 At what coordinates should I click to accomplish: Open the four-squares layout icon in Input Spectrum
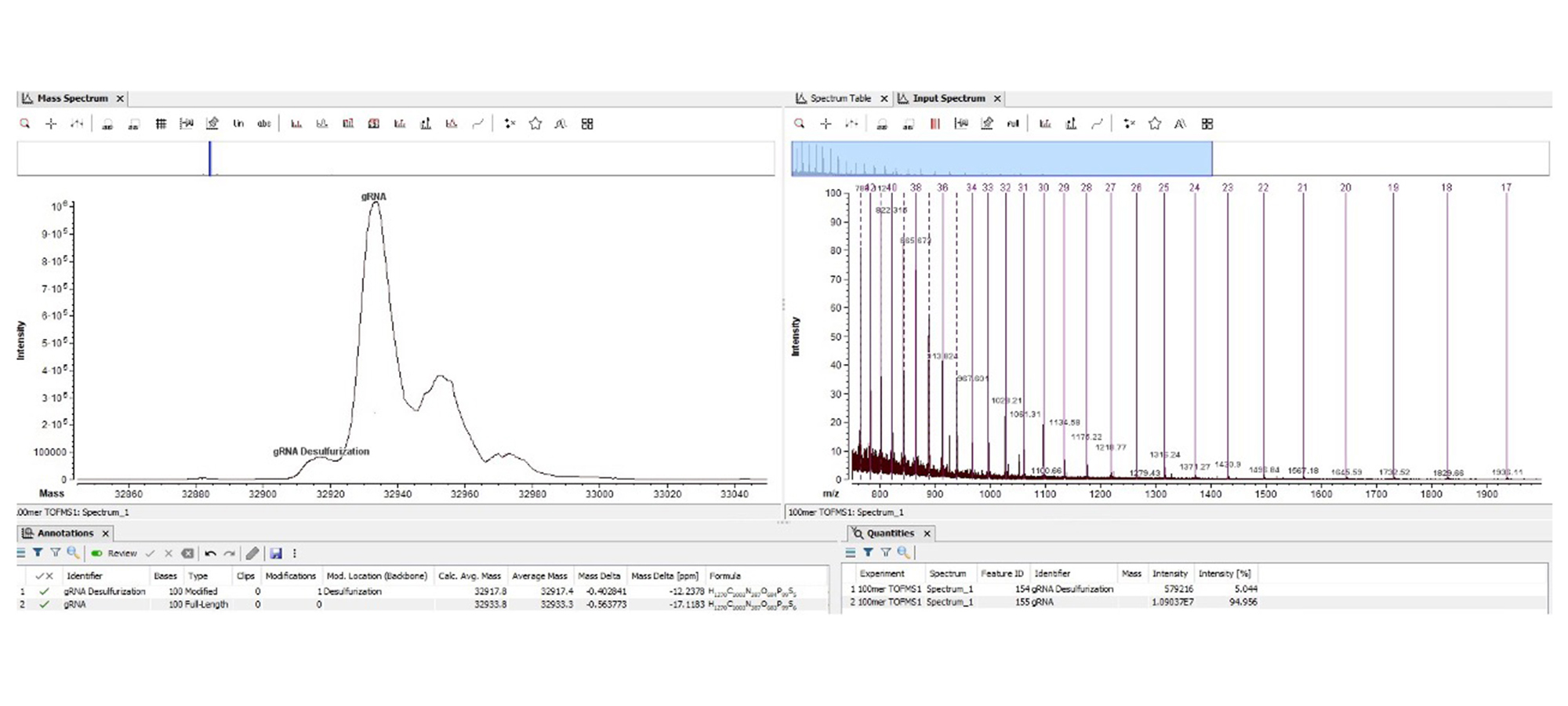click(1207, 124)
